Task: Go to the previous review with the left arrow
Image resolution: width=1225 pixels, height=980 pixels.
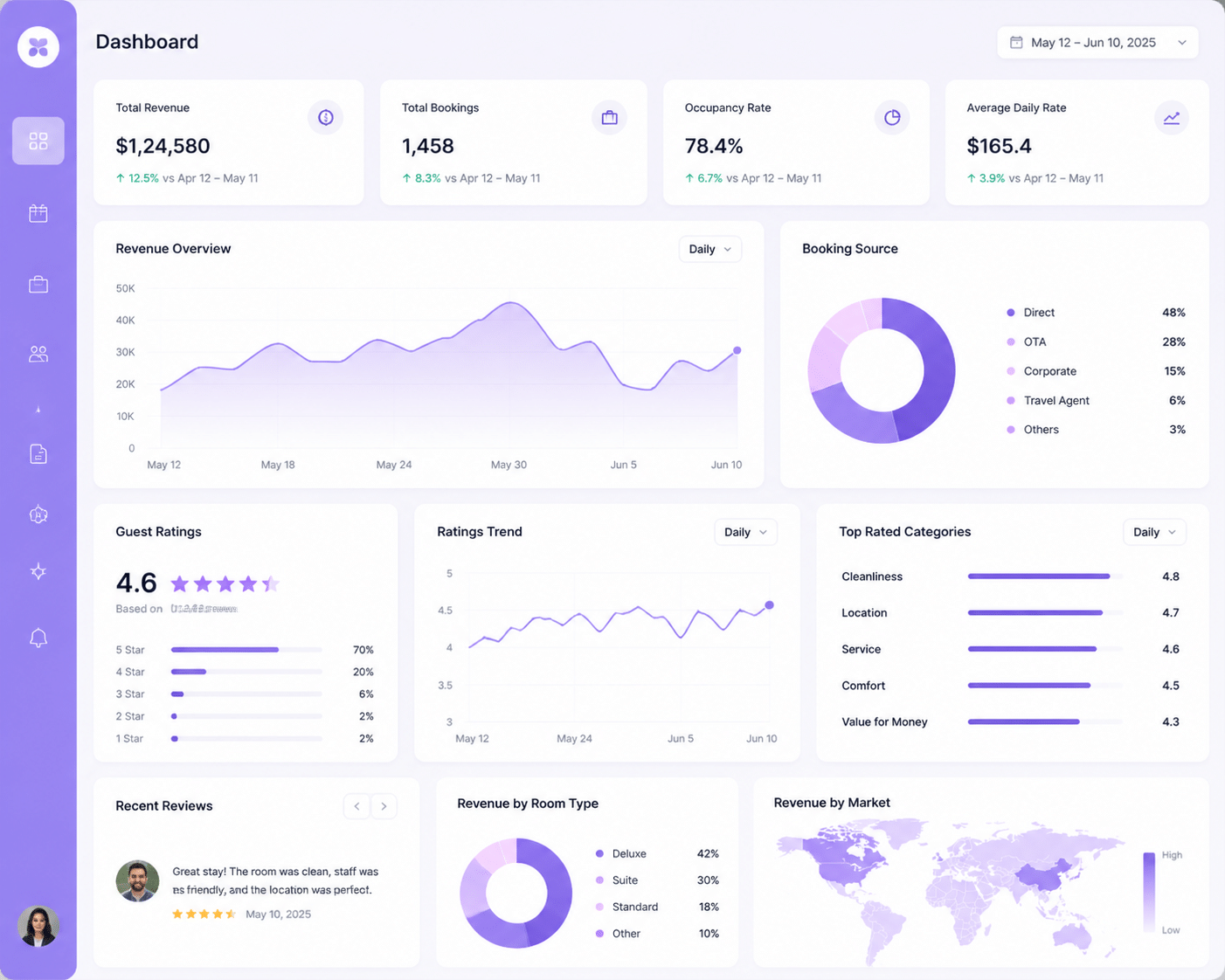Action: 356,806
